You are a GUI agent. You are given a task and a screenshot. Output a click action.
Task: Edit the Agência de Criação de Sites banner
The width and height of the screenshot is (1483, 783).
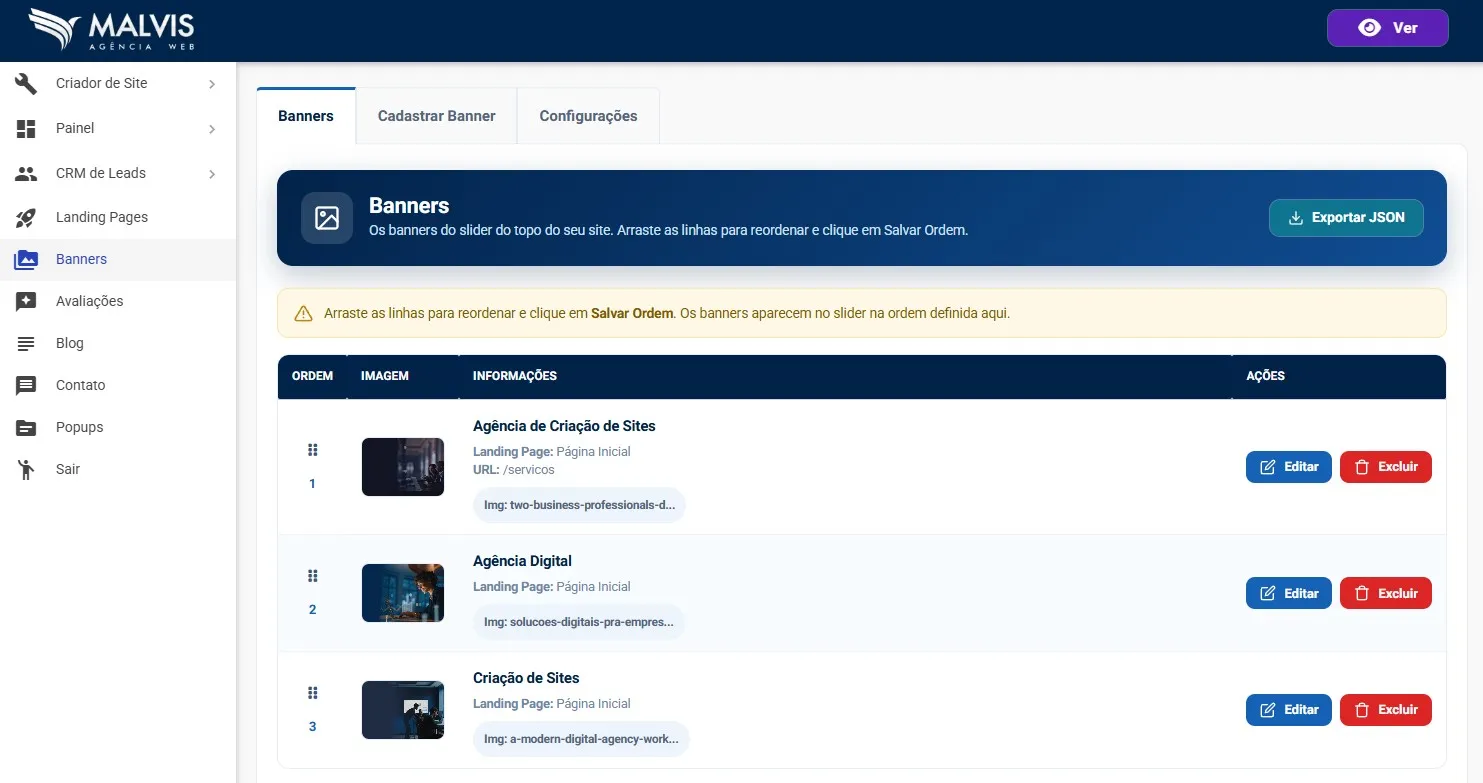pos(1288,467)
